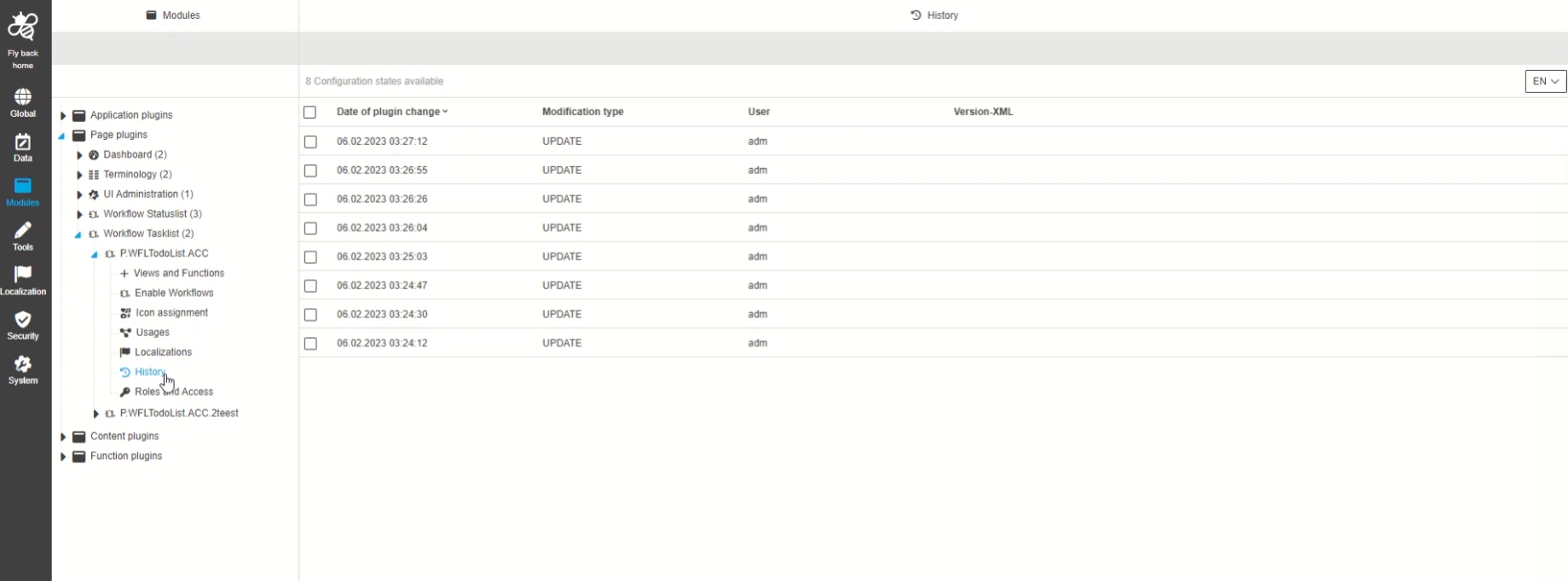The width and height of the screenshot is (1568, 581).
Task: Open the Global section in sidebar
Action: click(x=23, y=103)
